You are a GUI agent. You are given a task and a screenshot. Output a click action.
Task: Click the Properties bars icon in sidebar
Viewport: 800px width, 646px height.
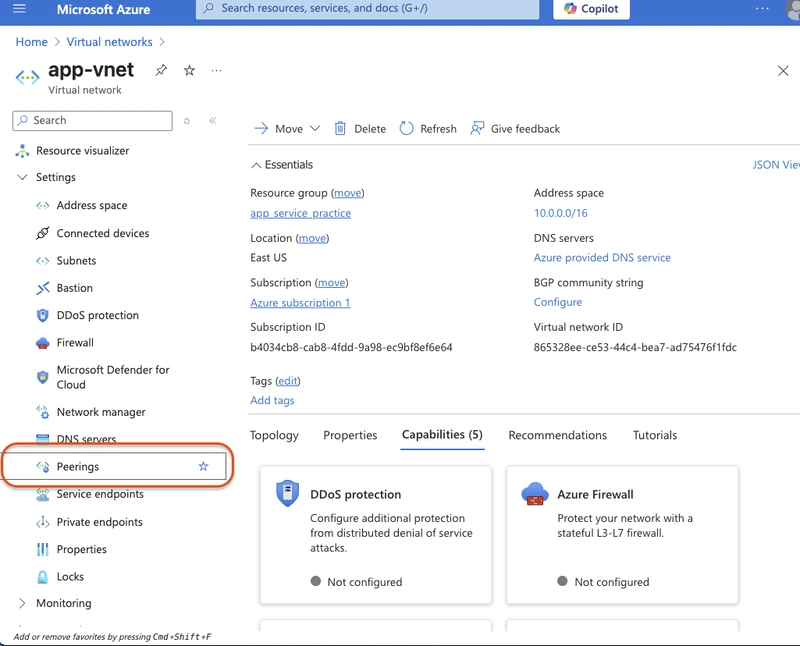tap(43, 550)
